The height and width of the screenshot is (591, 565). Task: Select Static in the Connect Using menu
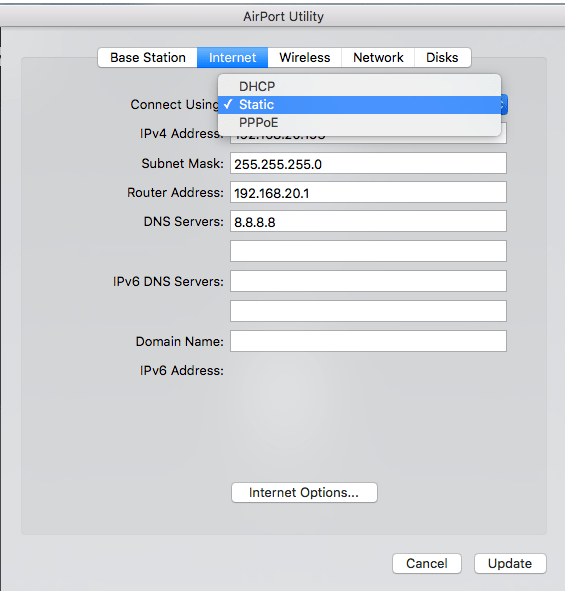click(359, 104)
